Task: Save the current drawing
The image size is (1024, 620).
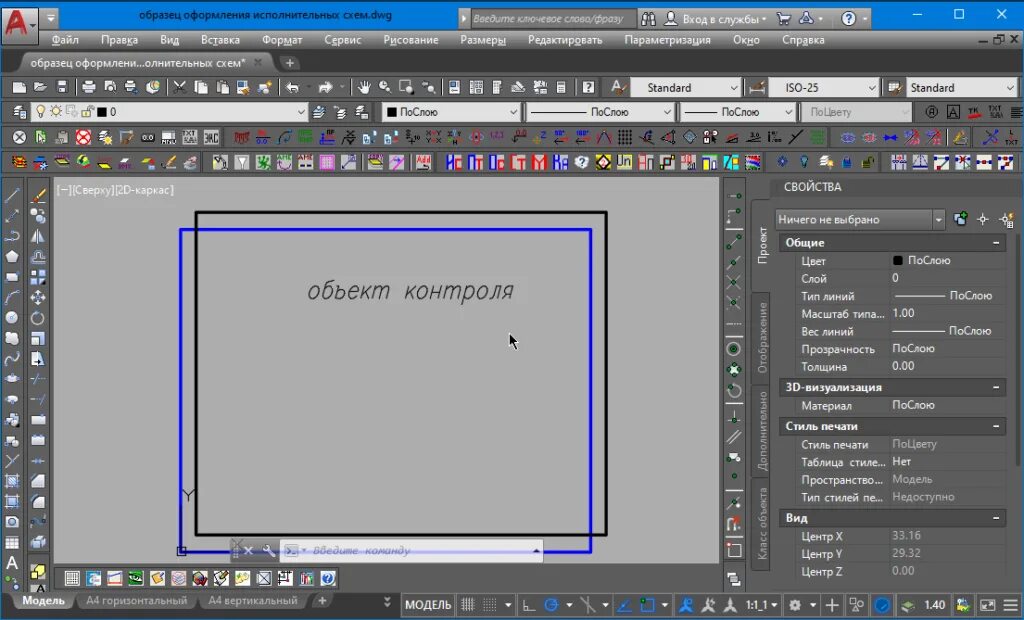Action: coord(62,88)
